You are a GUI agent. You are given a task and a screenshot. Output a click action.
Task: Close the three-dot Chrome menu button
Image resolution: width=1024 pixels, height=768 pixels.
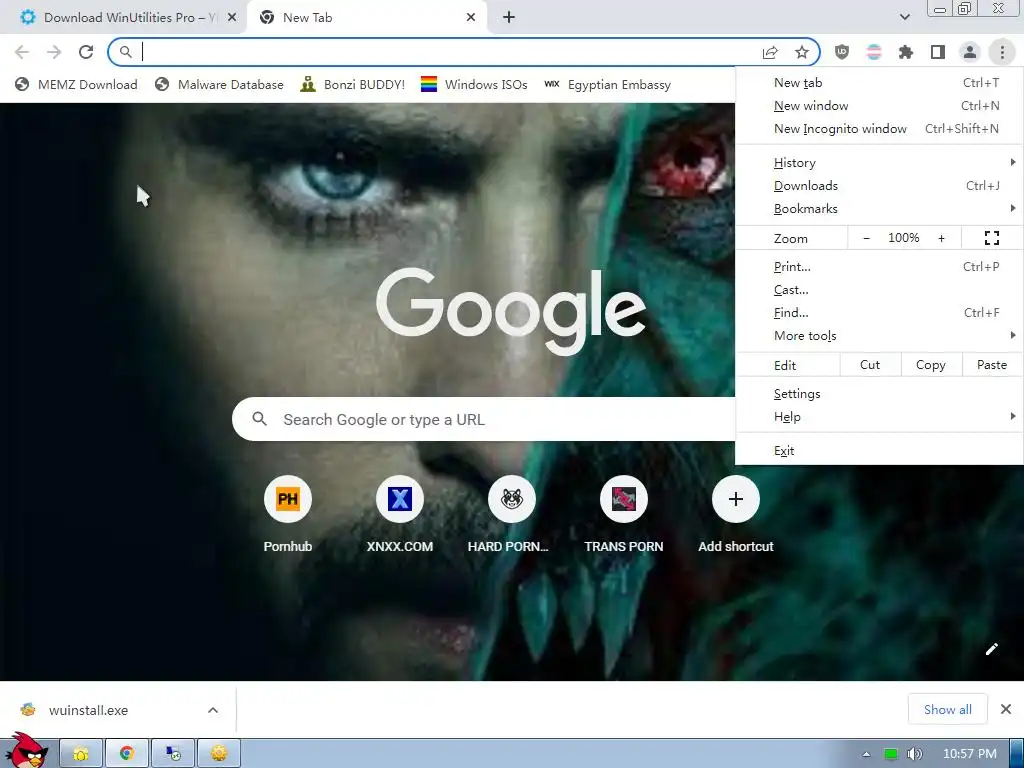(1002, 52)
